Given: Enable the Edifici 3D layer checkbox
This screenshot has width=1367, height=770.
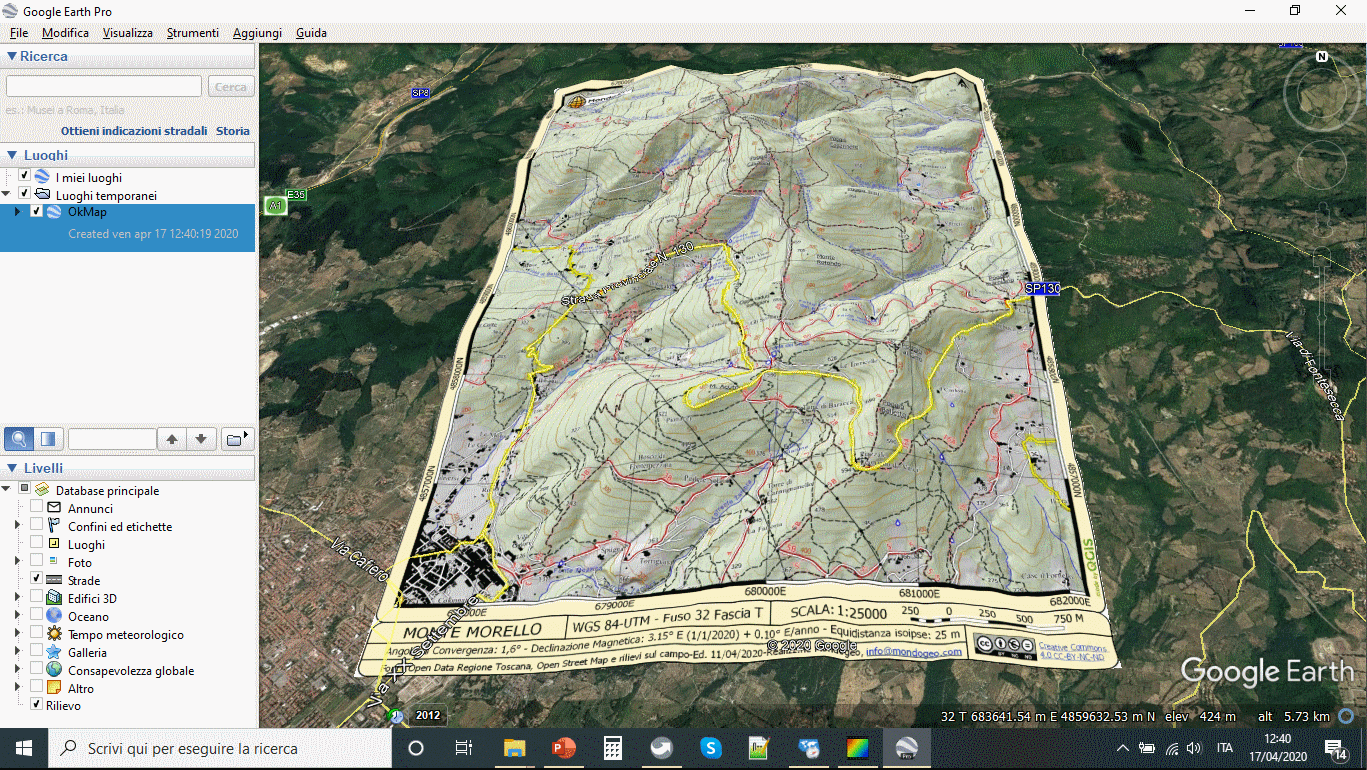Looking at the screenshot, I should pyautogui.click(x=37, y=598).
